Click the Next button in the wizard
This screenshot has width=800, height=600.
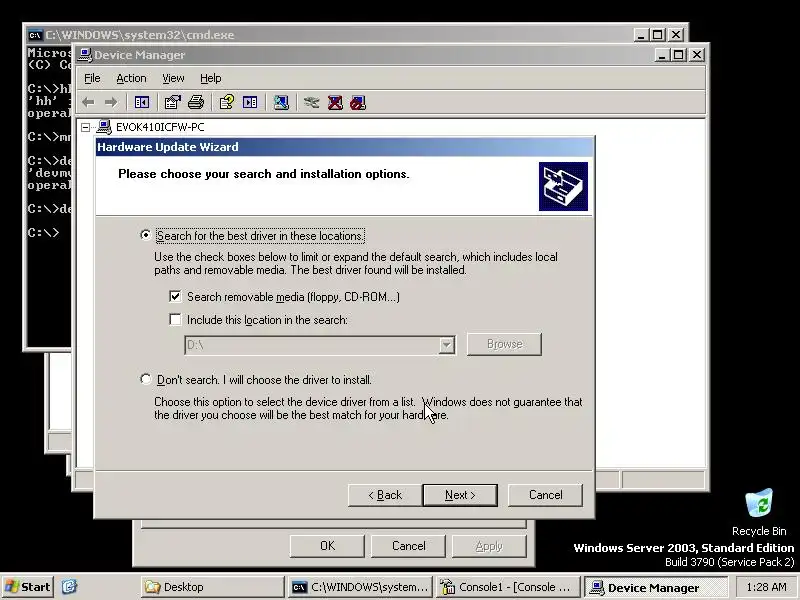pyautogui.click(x=460, y=495)
